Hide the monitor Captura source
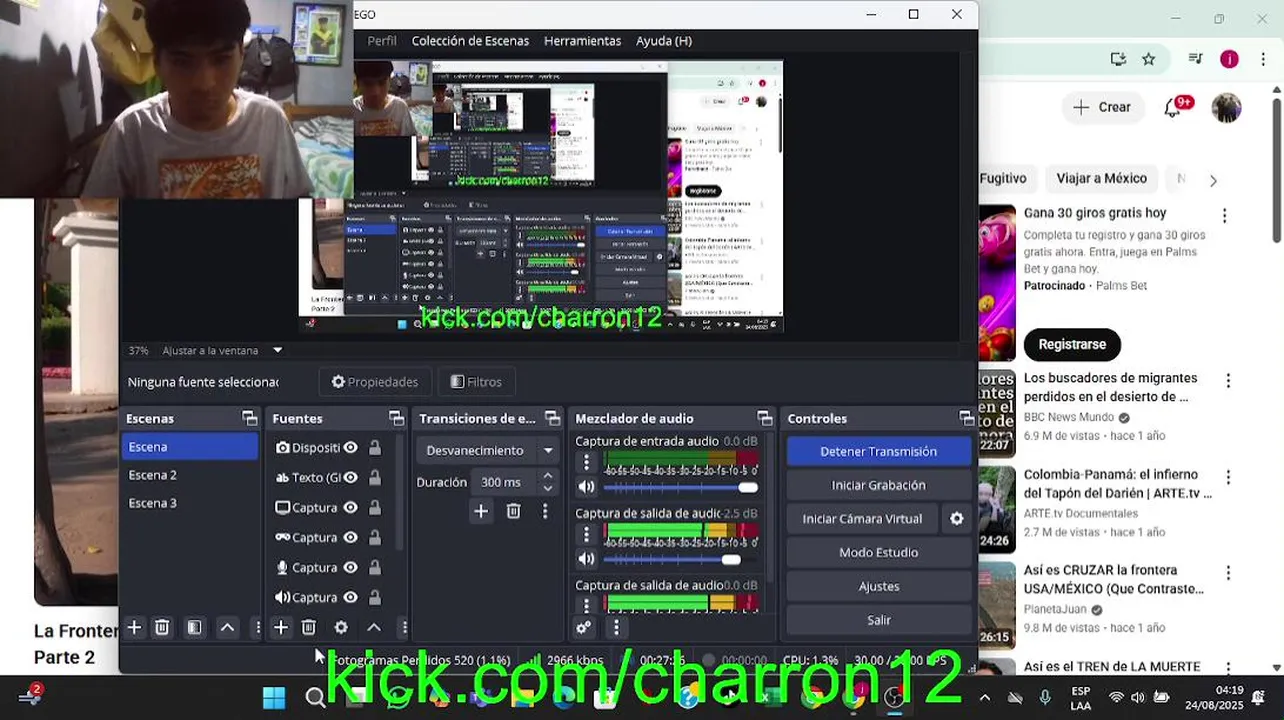Image resolution: width=1284 pixels, height=720 pixels. (x=351, y=508)
